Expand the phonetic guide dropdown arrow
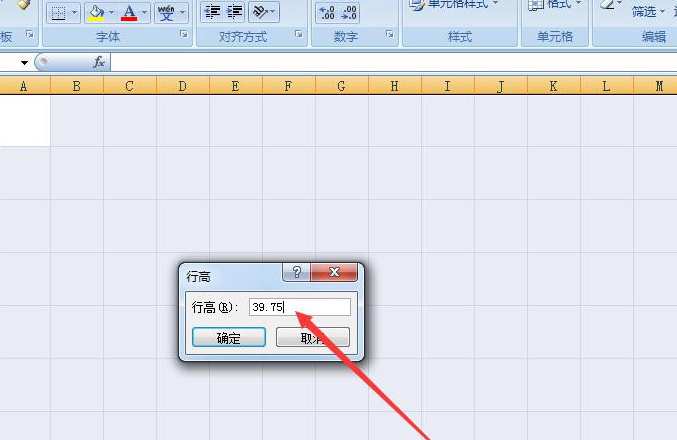The image size is (677, 440). coord(183,13)
